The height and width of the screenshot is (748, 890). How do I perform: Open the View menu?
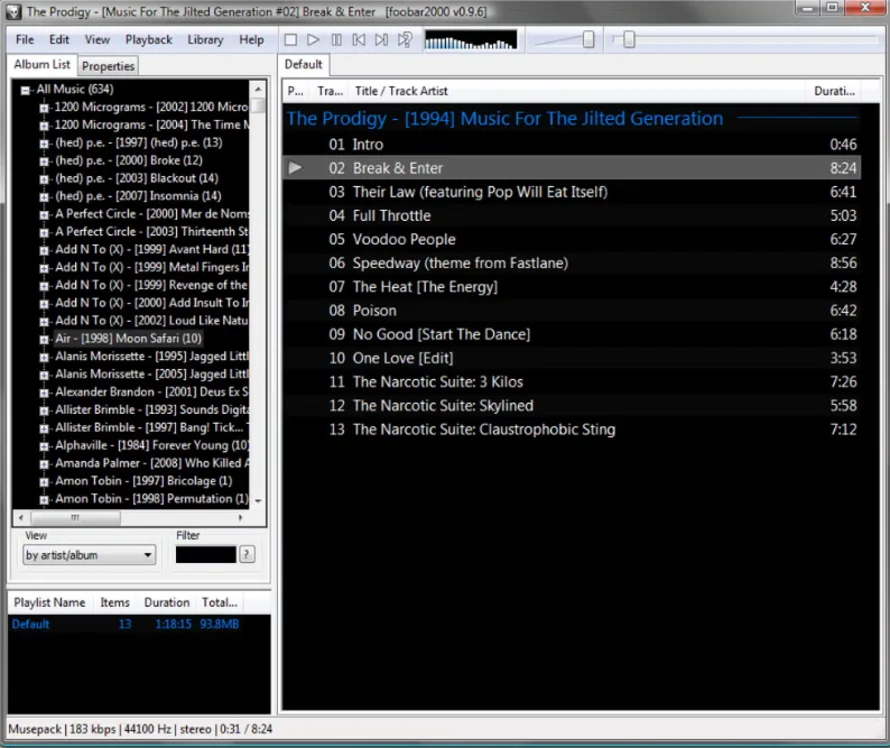pos(97,40)
